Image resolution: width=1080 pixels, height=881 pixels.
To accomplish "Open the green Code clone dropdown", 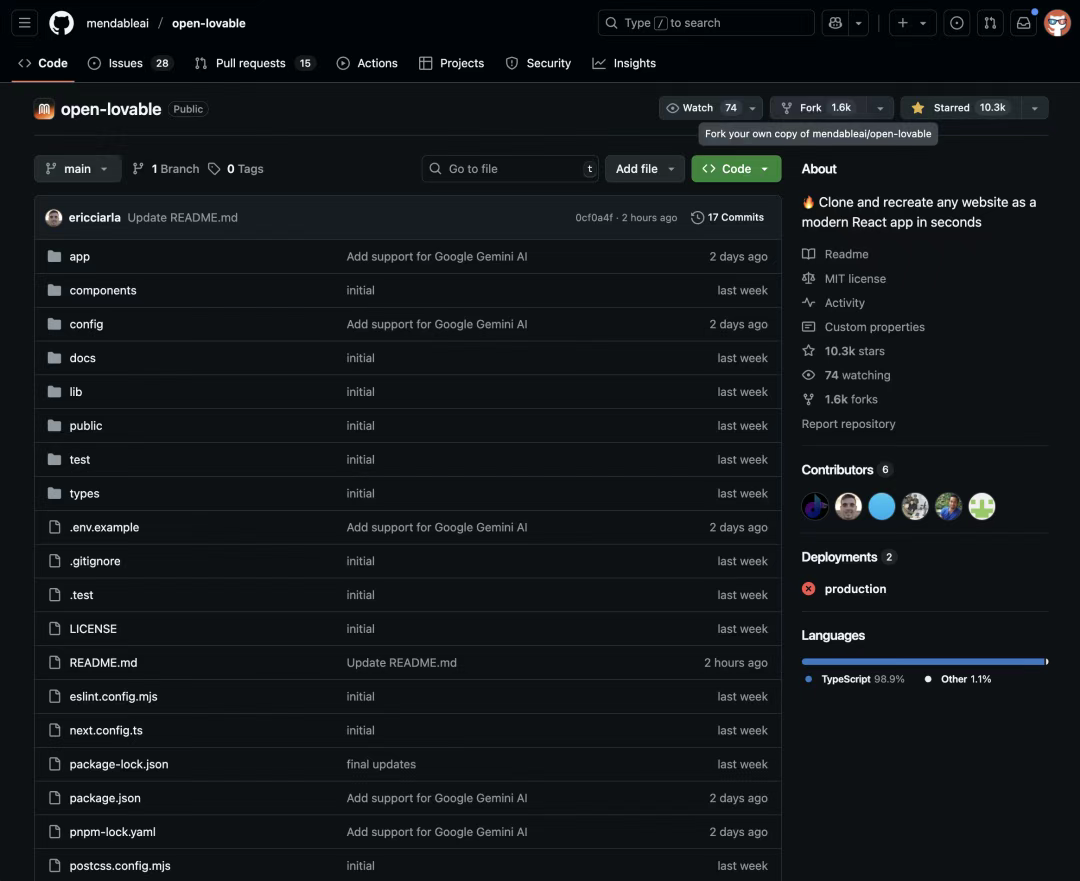I will tap(736, 169).
